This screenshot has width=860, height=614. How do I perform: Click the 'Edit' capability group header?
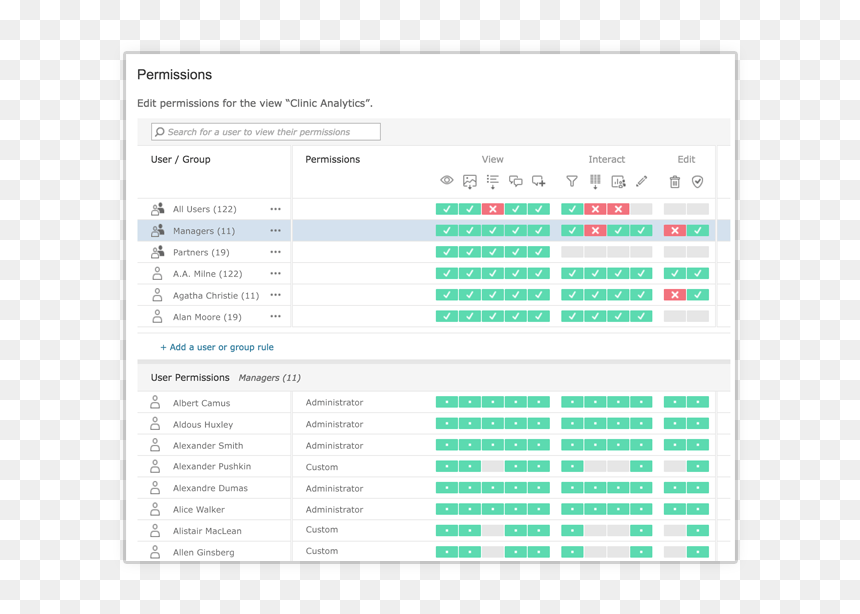(686, 159)
